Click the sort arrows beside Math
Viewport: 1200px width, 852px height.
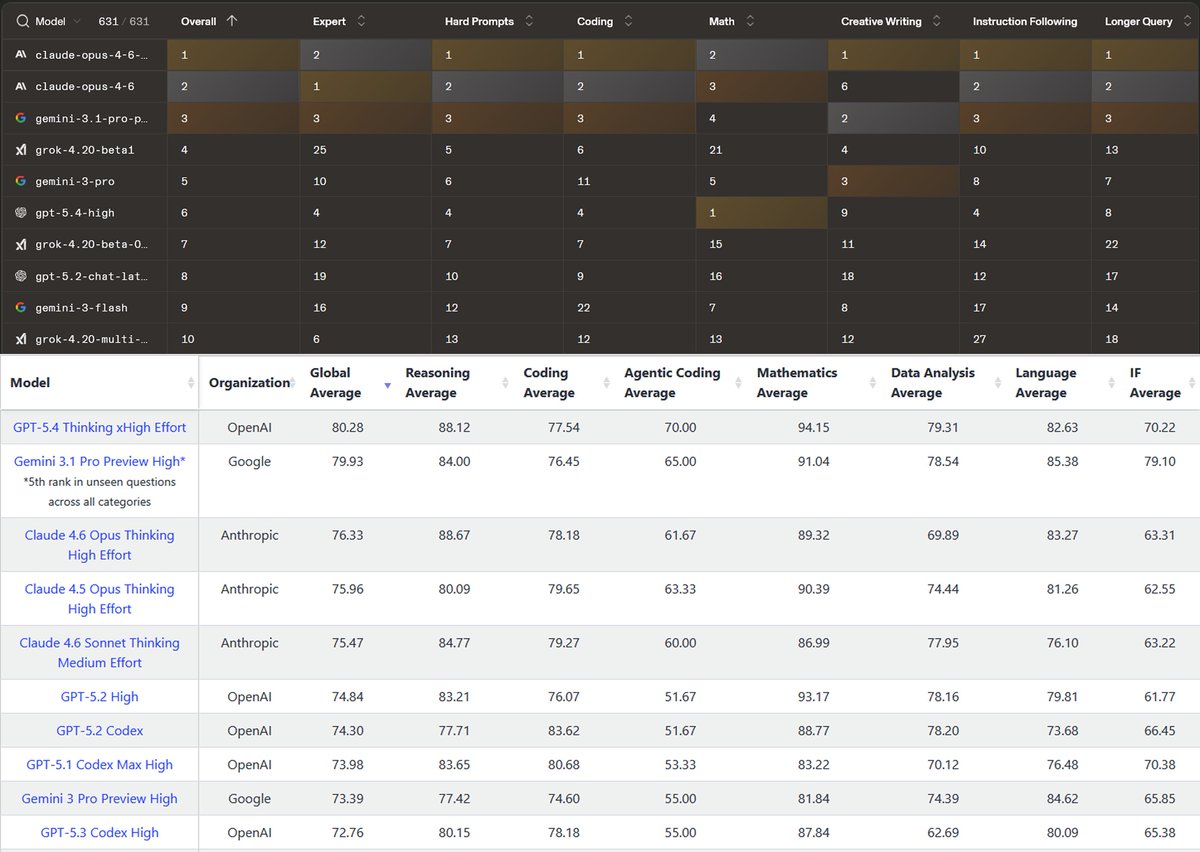749,21
